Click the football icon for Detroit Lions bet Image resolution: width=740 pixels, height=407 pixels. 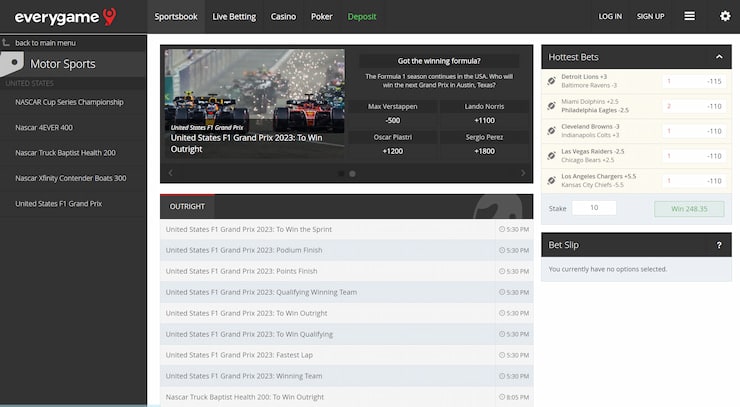click(x=551, y=81)
